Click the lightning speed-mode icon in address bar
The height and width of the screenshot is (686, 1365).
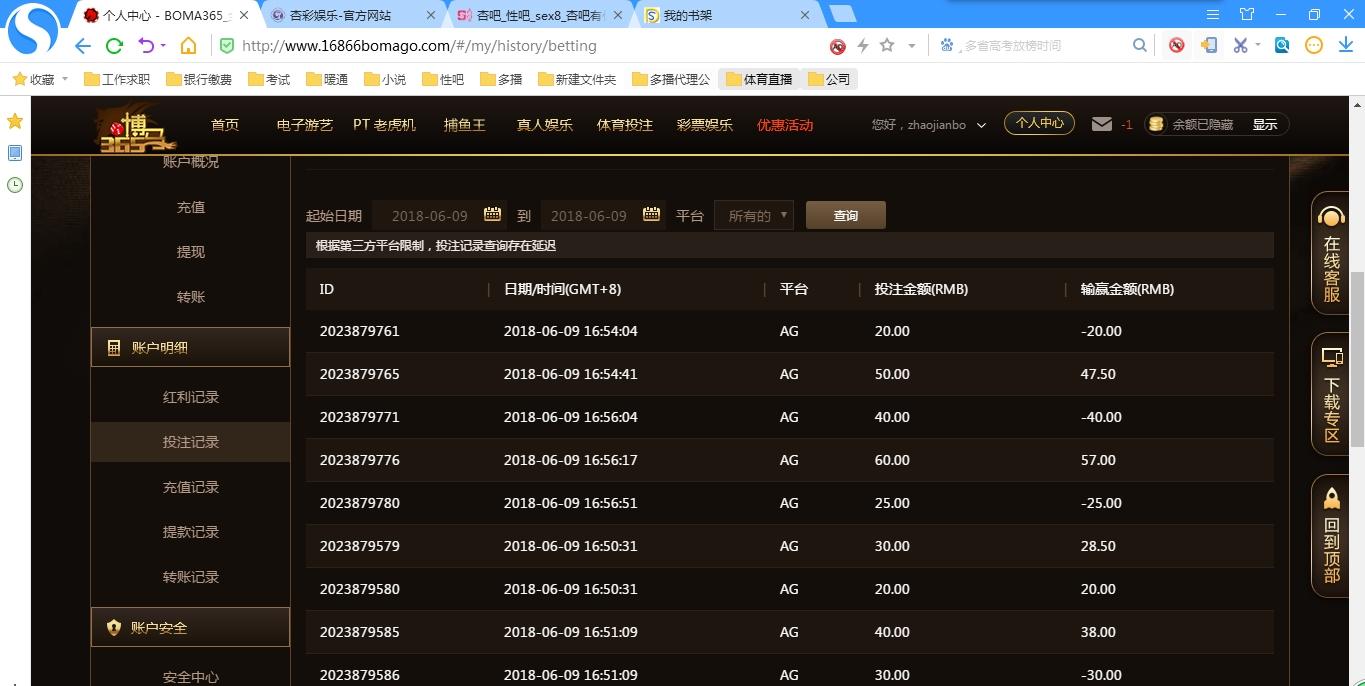863,46
